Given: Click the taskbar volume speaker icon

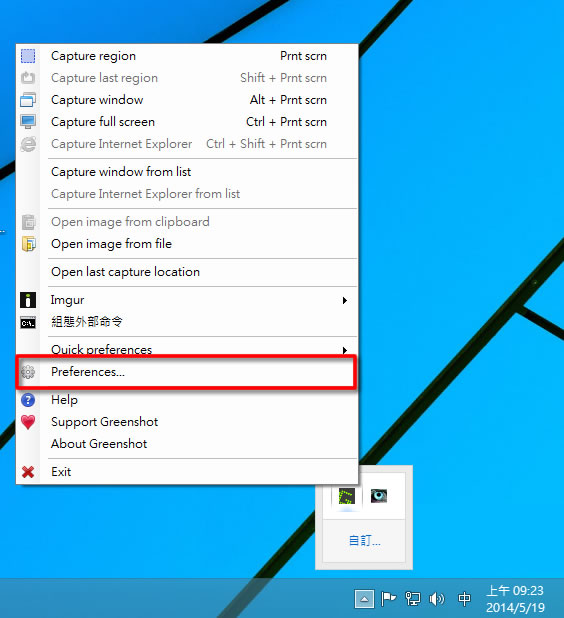Looking at the screenshot, I should [436, 599].
